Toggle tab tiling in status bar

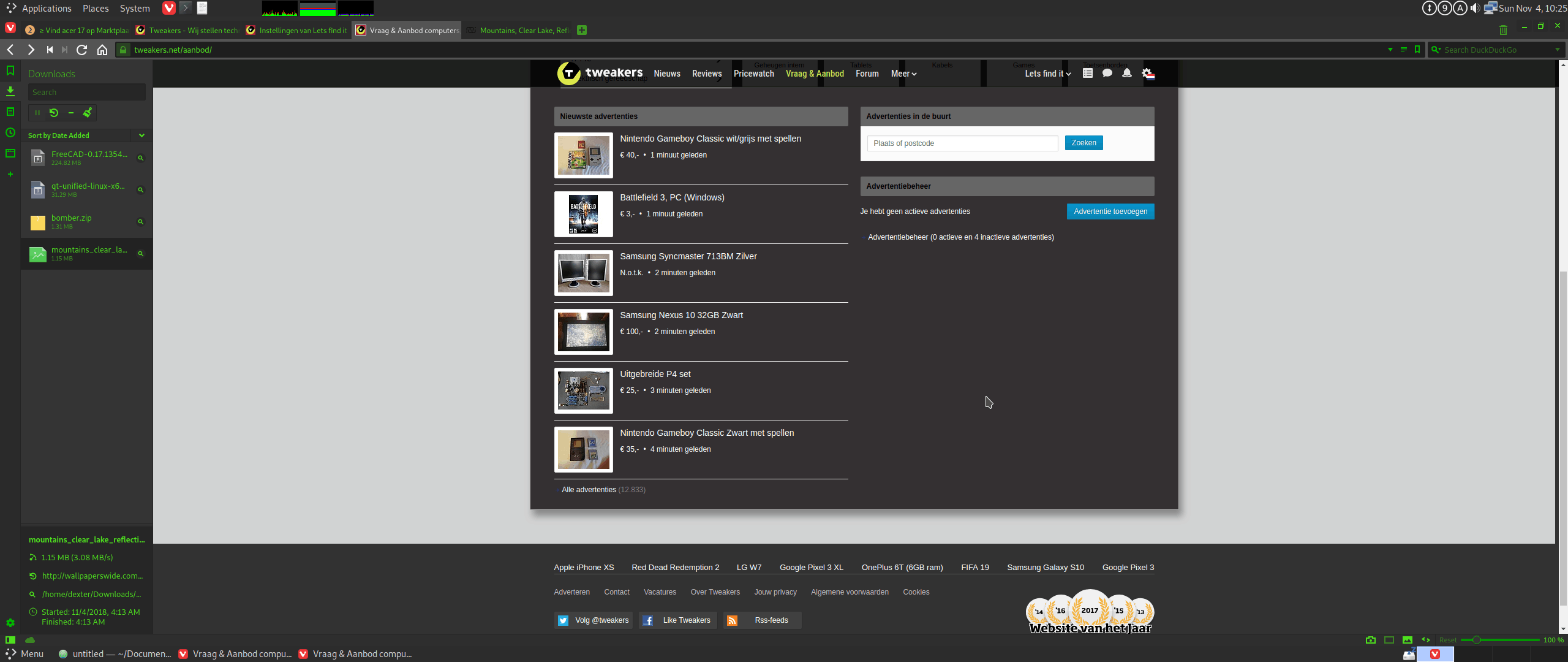tap(1389, 640)
